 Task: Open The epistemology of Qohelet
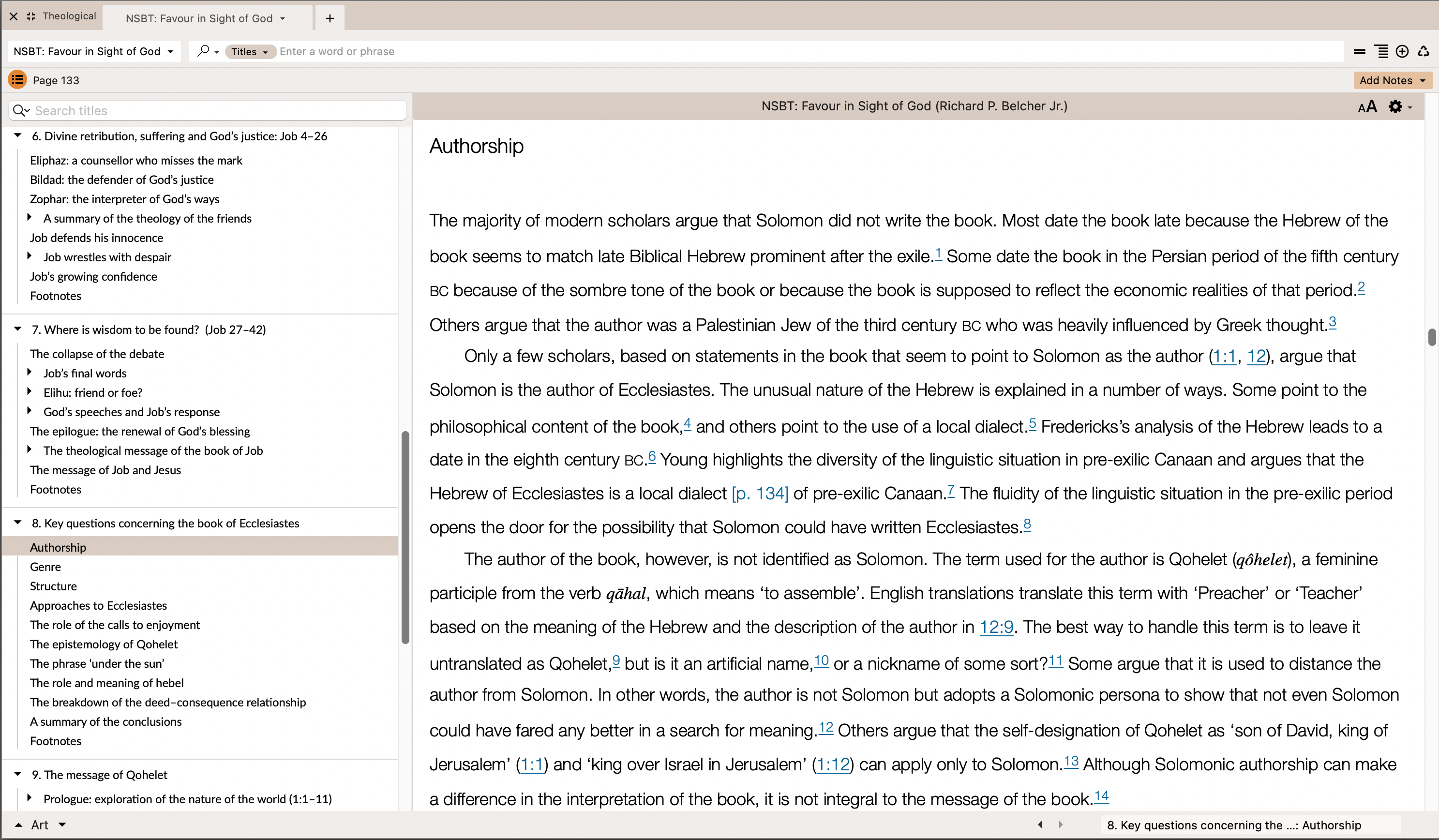[104, 644]
